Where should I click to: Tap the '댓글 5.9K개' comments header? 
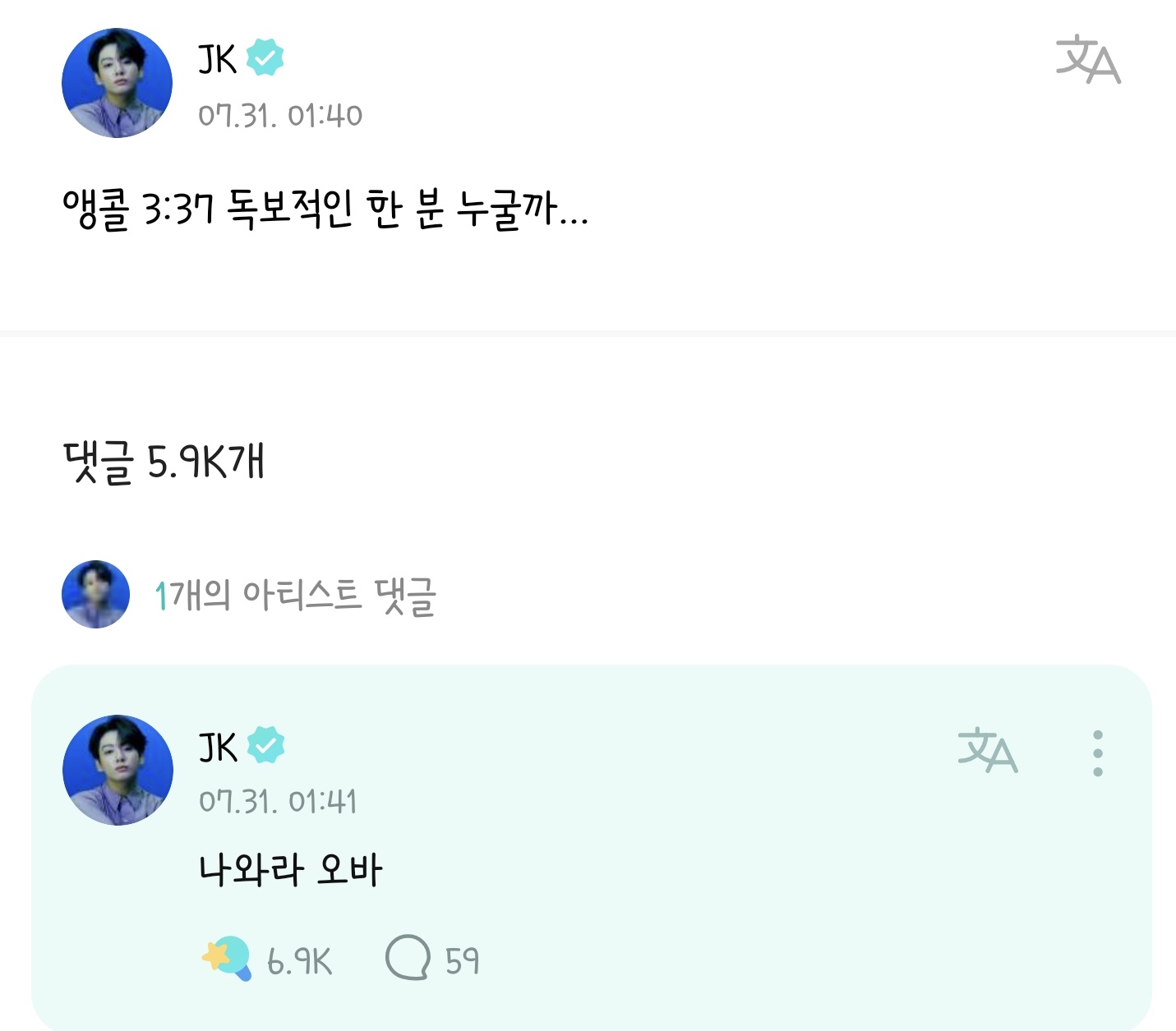pos(164,462)
